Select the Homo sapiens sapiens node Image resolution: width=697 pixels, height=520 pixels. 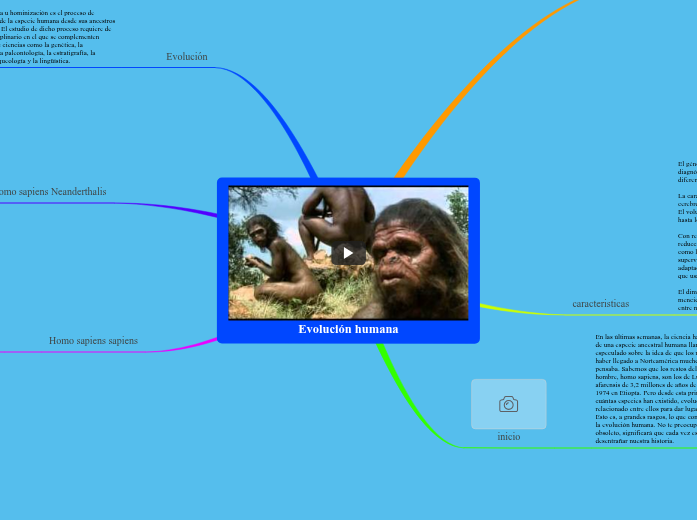tap(93, 341)
